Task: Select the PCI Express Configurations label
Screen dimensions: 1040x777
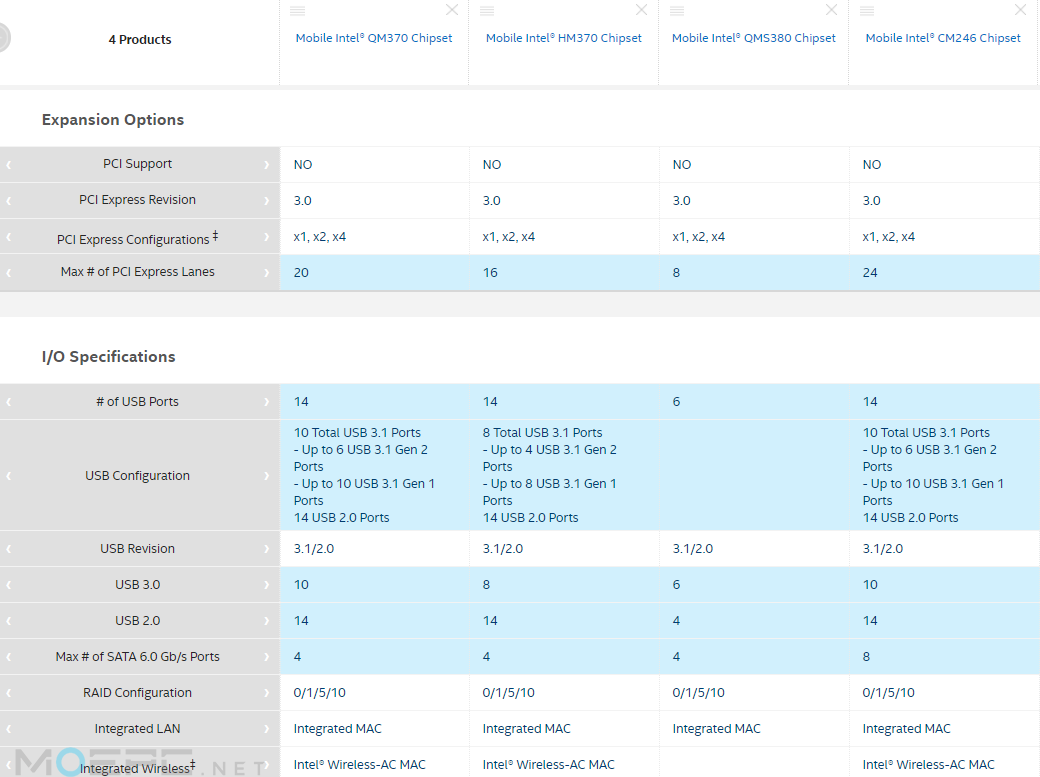Action: coord(137,238)
